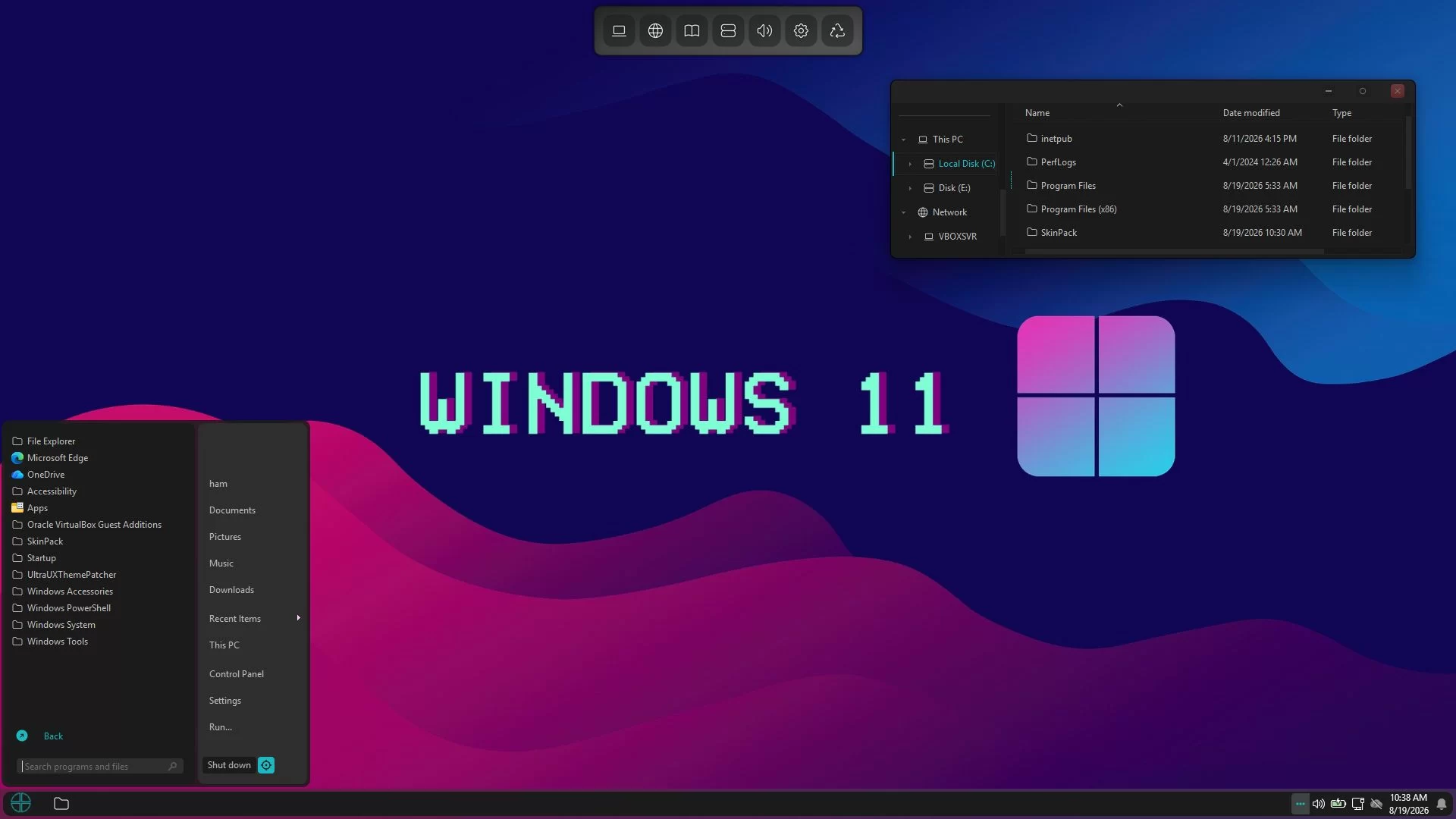Click the search magnifier in the Start menu

pos(173,767)
